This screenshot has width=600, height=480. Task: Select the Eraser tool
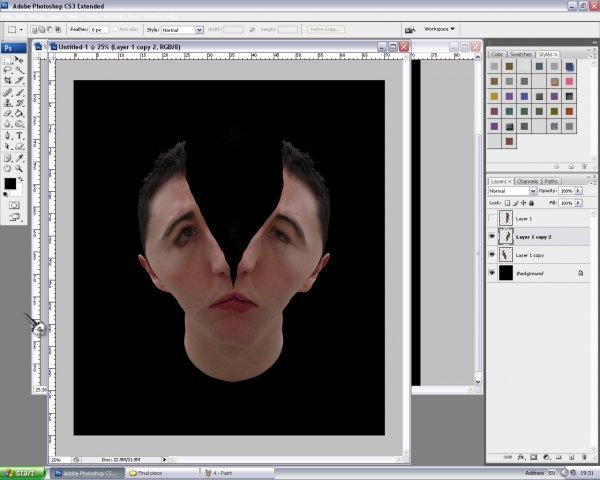point(8,113)
